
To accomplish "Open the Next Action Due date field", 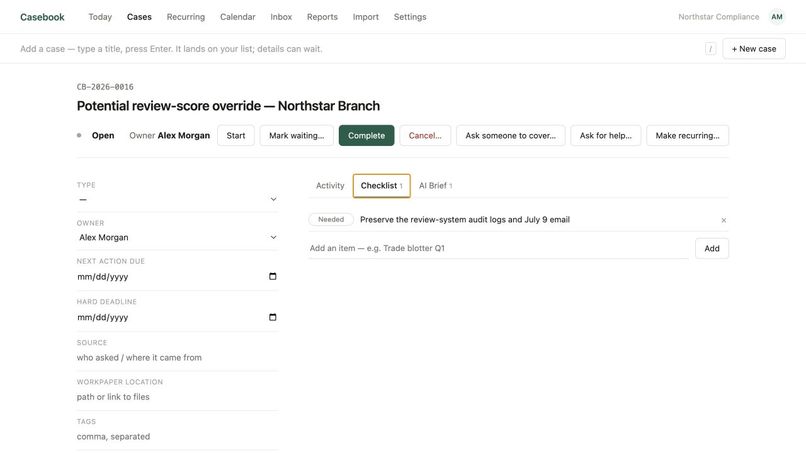I will pyautogui.click(x=177, y=277).
